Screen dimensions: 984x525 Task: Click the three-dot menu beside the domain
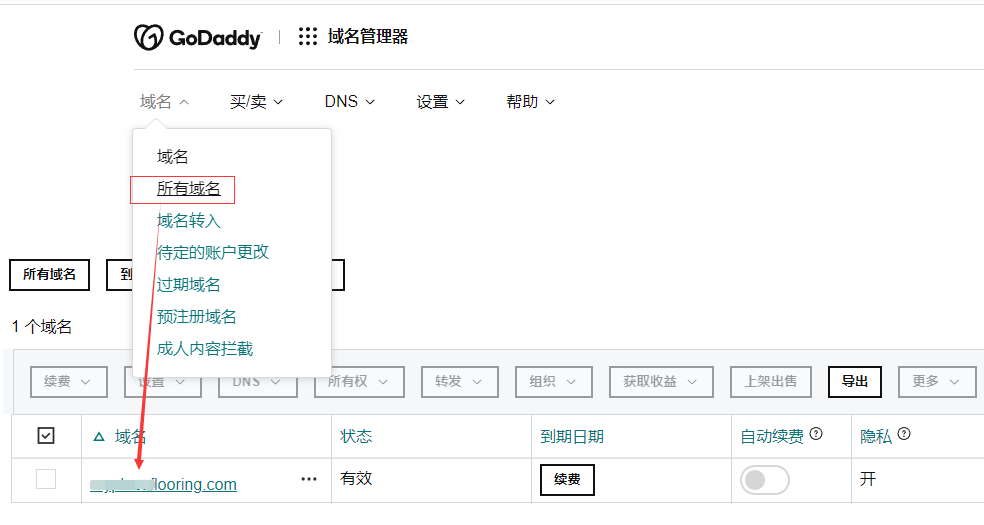(x=309, y=479)
